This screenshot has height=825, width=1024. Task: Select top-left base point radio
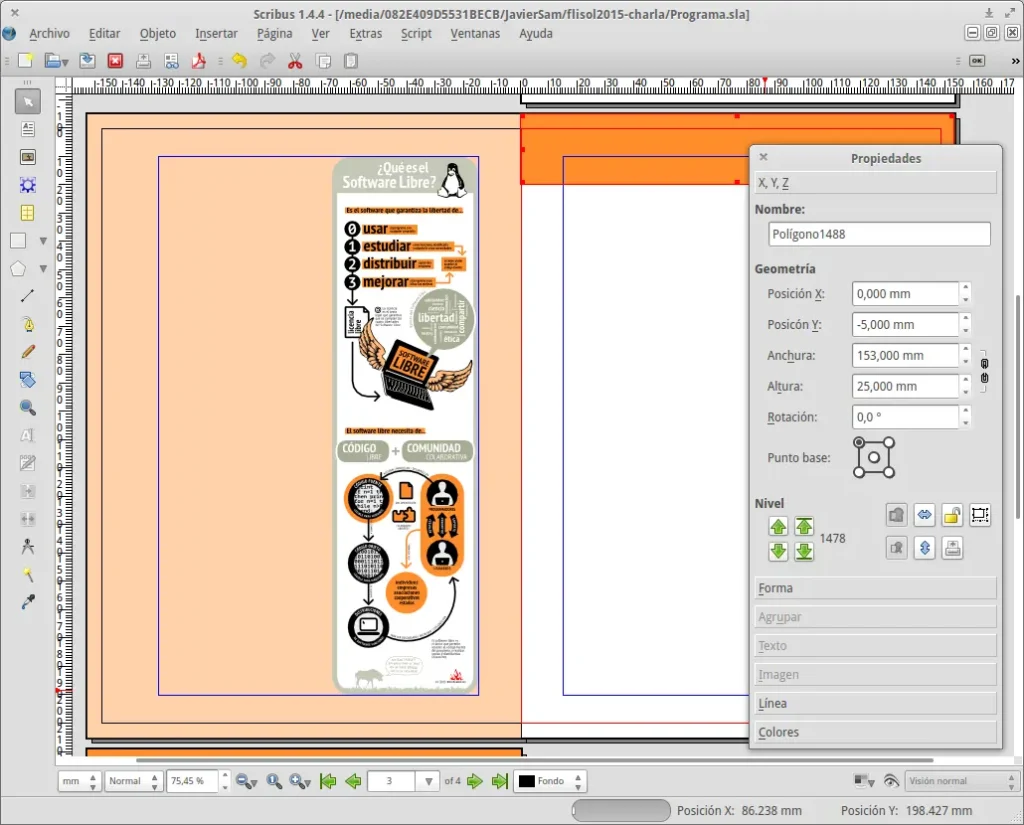(x=859, y=443)
